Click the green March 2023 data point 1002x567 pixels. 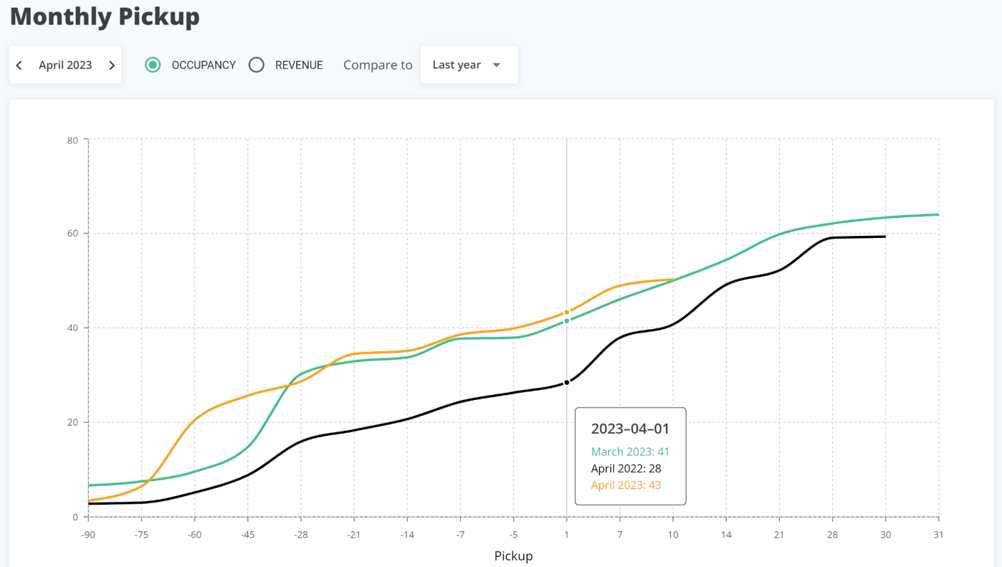pyautogui.click(x=567, y=321)
